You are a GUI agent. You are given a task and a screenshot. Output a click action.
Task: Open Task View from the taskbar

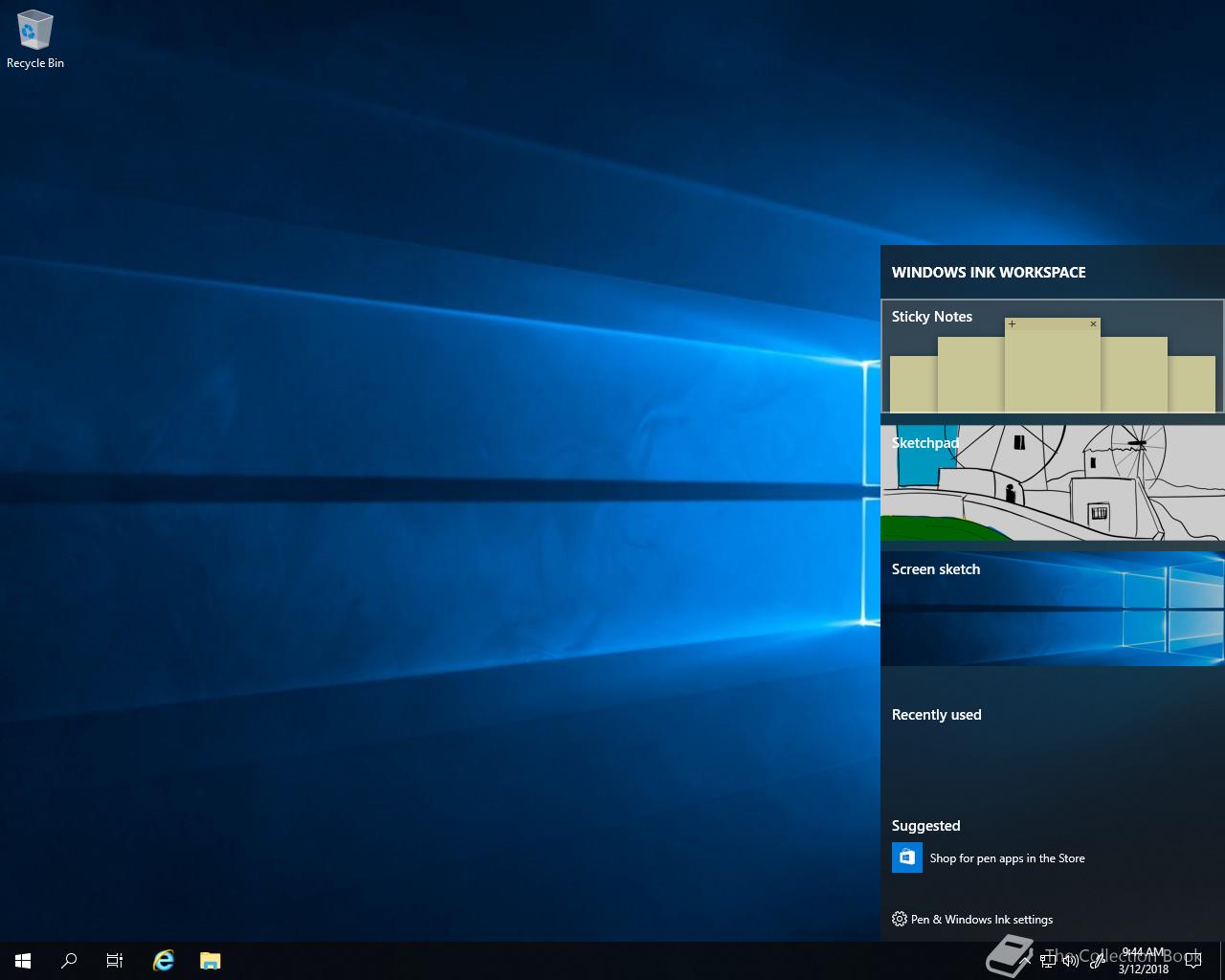click(115, 961)
